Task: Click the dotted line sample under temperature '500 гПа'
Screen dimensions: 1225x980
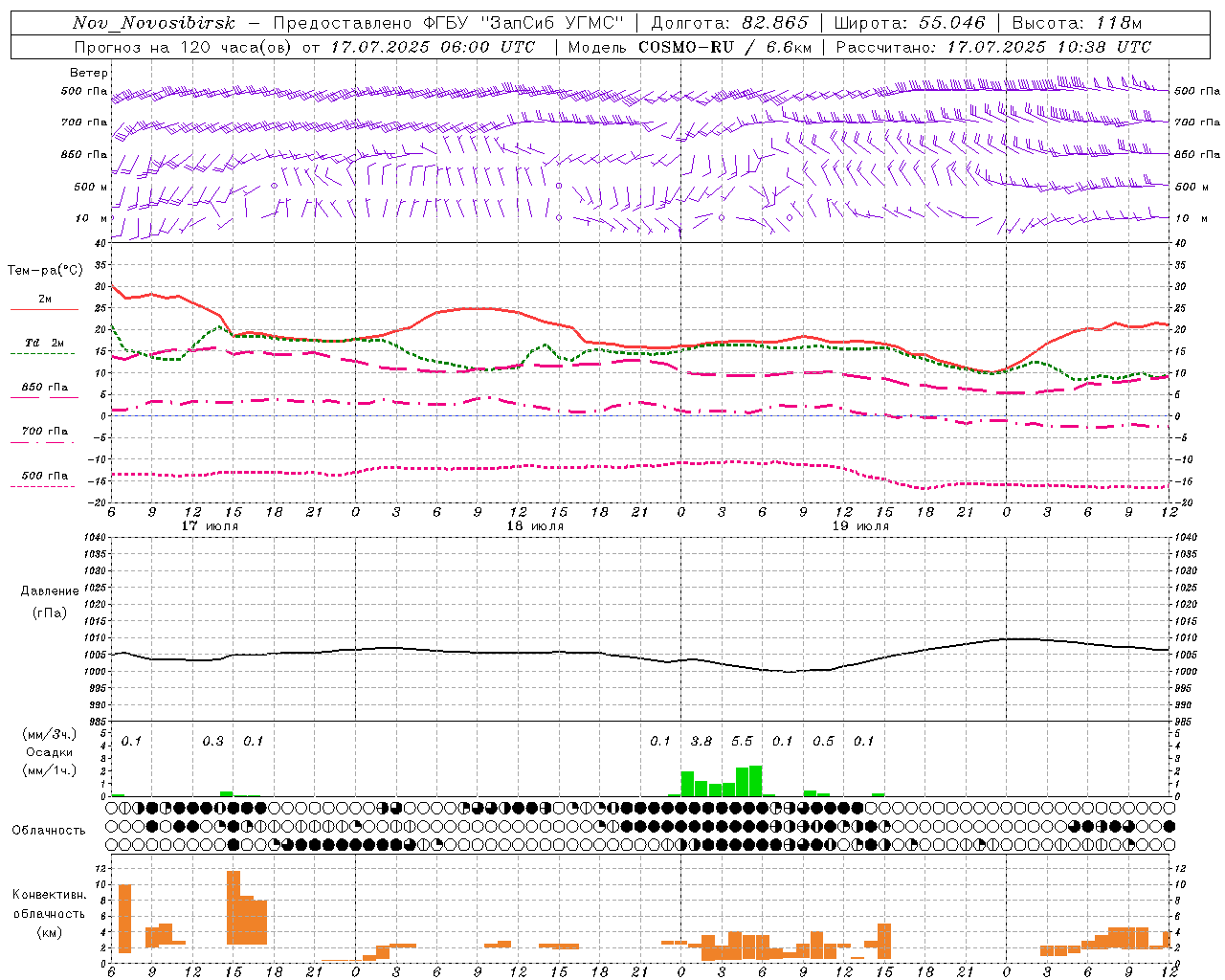Action: [x=43, y=486]
